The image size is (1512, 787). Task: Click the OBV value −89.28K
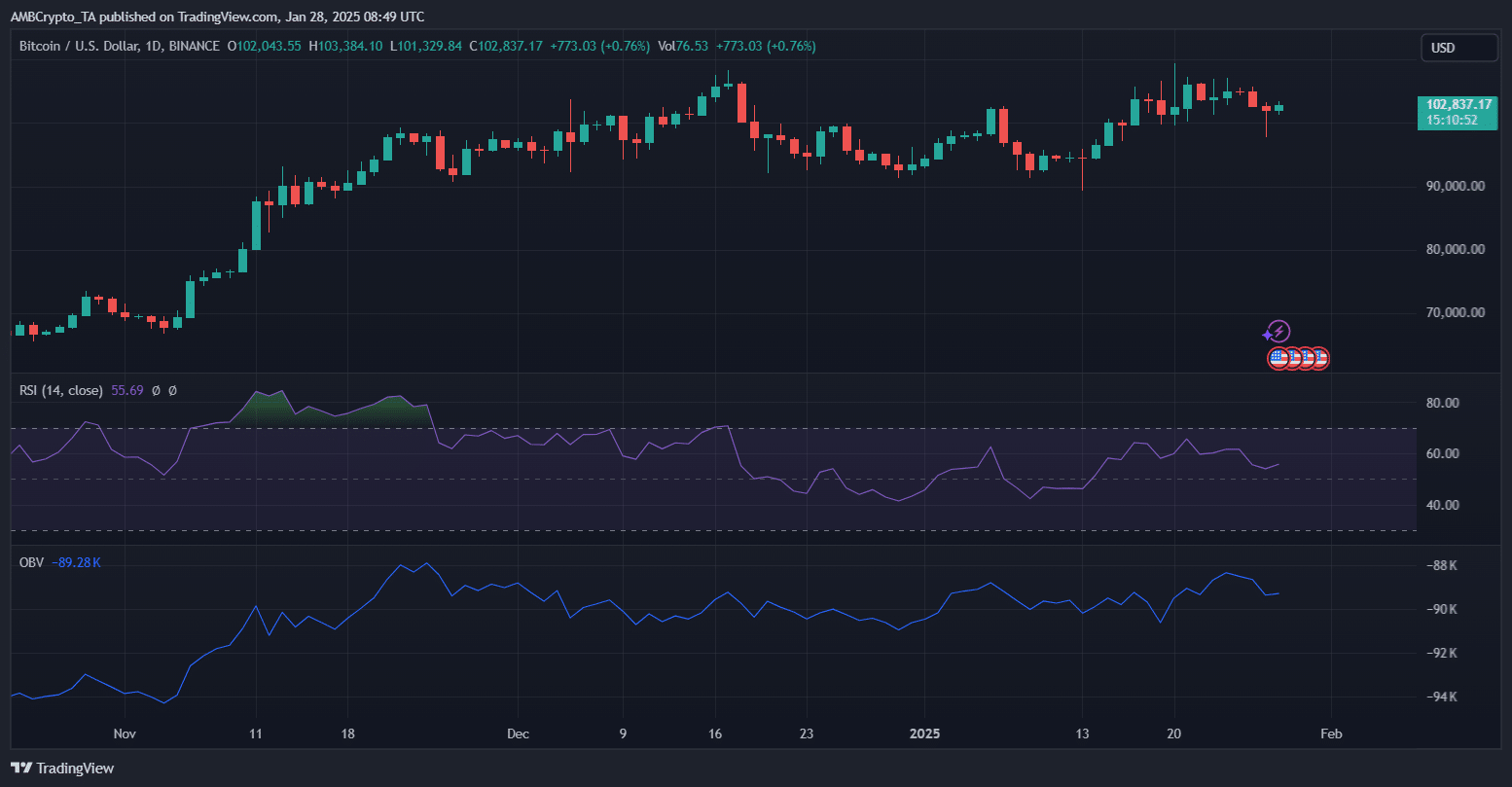pos(76,562)
